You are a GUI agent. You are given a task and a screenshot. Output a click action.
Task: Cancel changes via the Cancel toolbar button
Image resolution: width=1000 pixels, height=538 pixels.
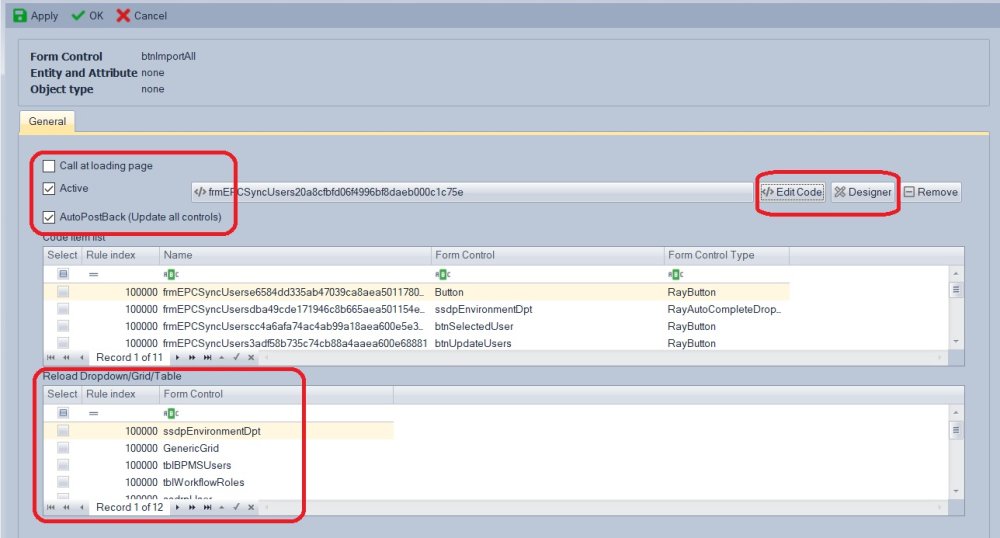tap(142, 16)
